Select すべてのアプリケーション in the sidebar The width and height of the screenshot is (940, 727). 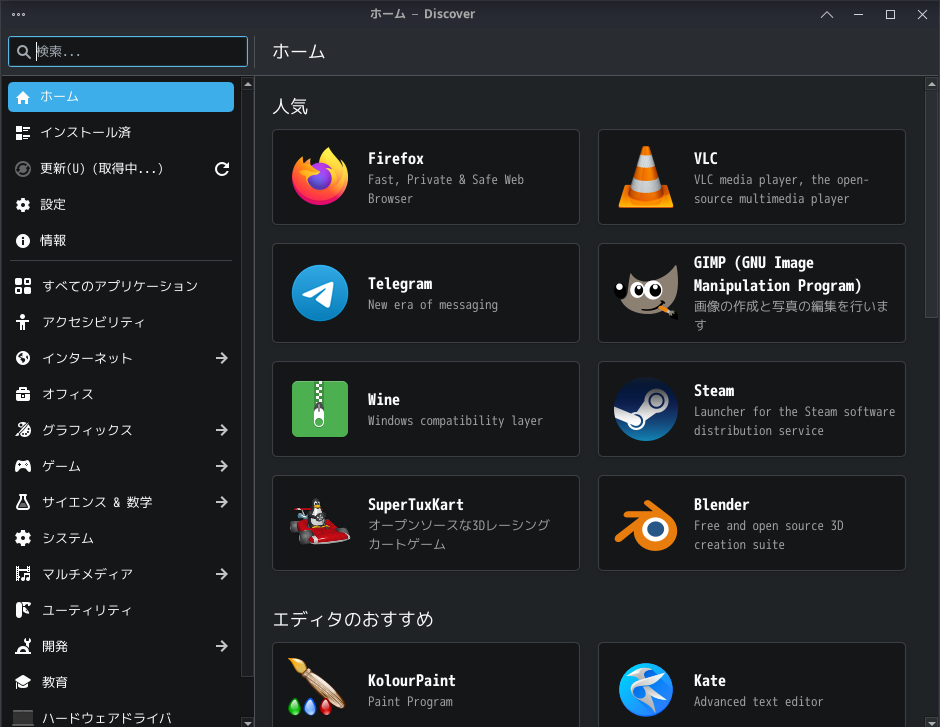pos(120,285)
